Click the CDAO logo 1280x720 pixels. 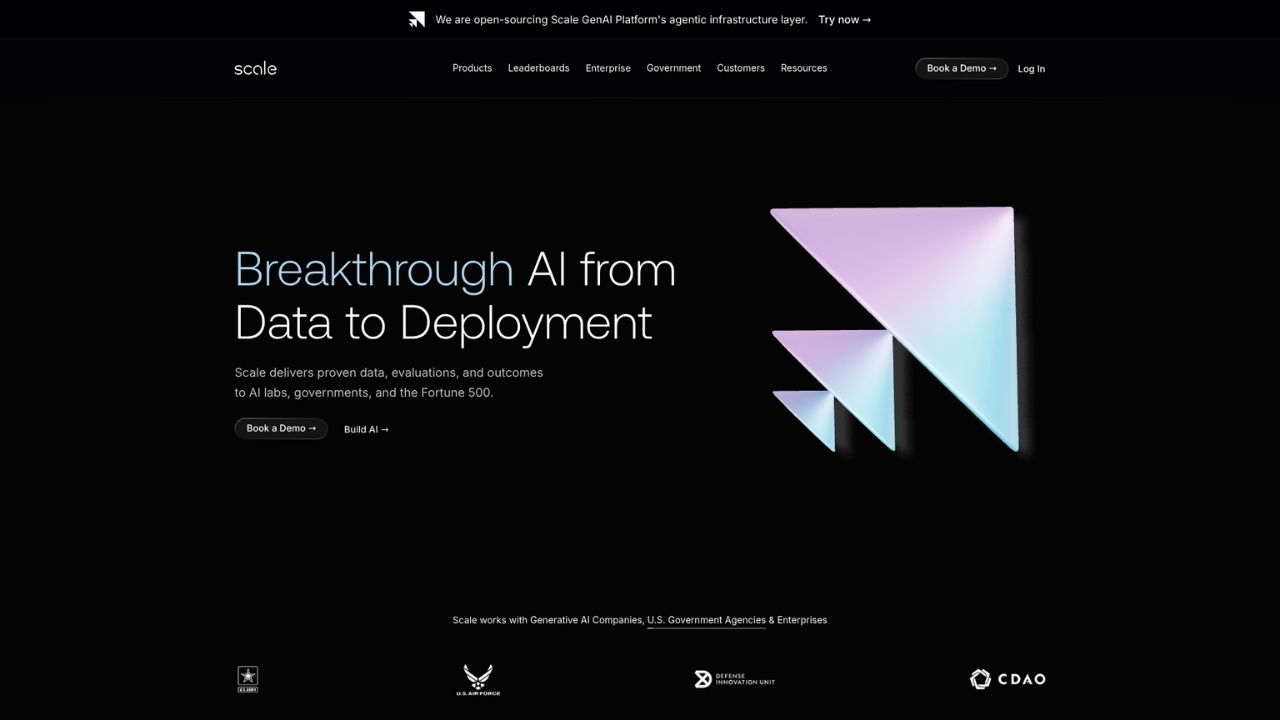[1008, 679]
